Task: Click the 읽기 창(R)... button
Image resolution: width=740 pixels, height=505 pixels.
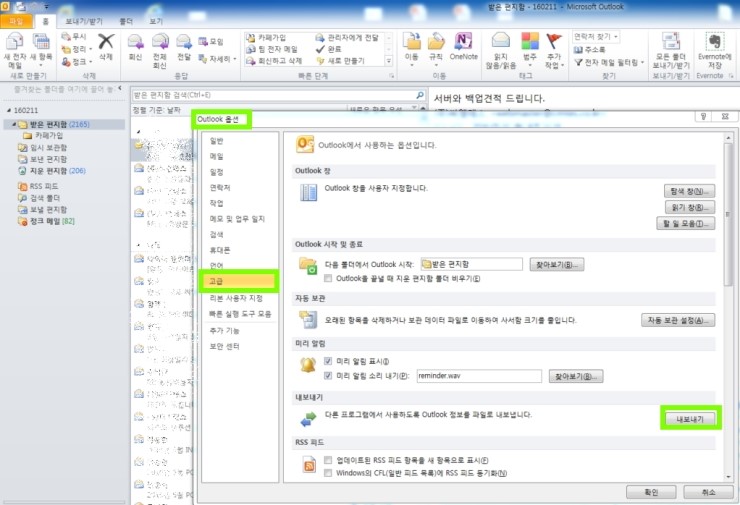Action: 690,207
